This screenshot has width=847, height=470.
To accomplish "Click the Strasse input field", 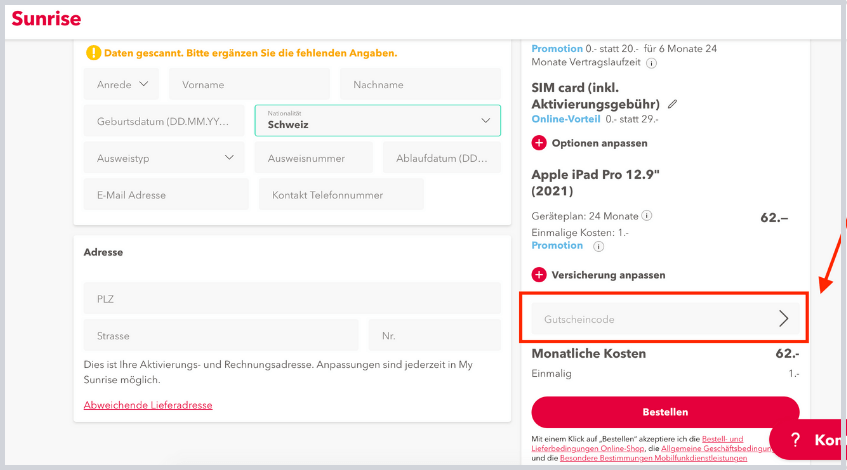I will pos(221,335).
